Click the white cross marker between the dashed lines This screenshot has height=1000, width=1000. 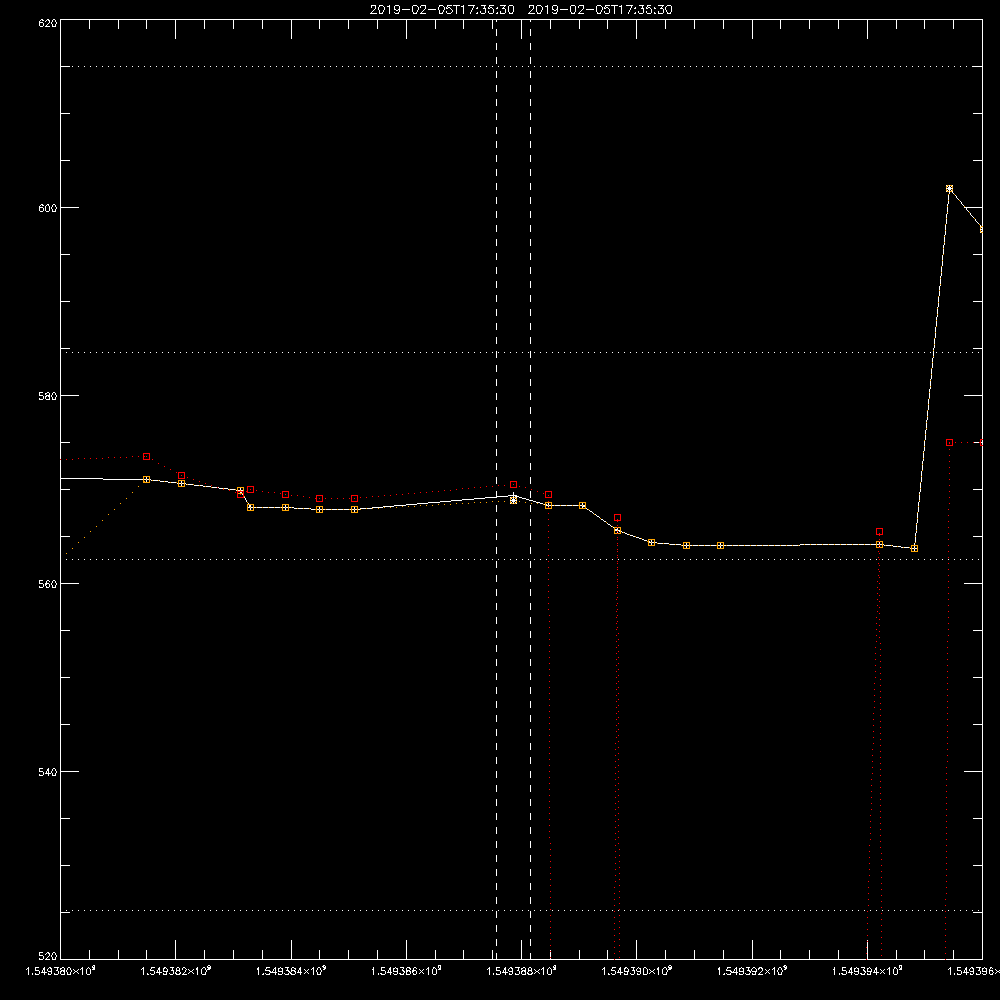[x=513, y=500]
